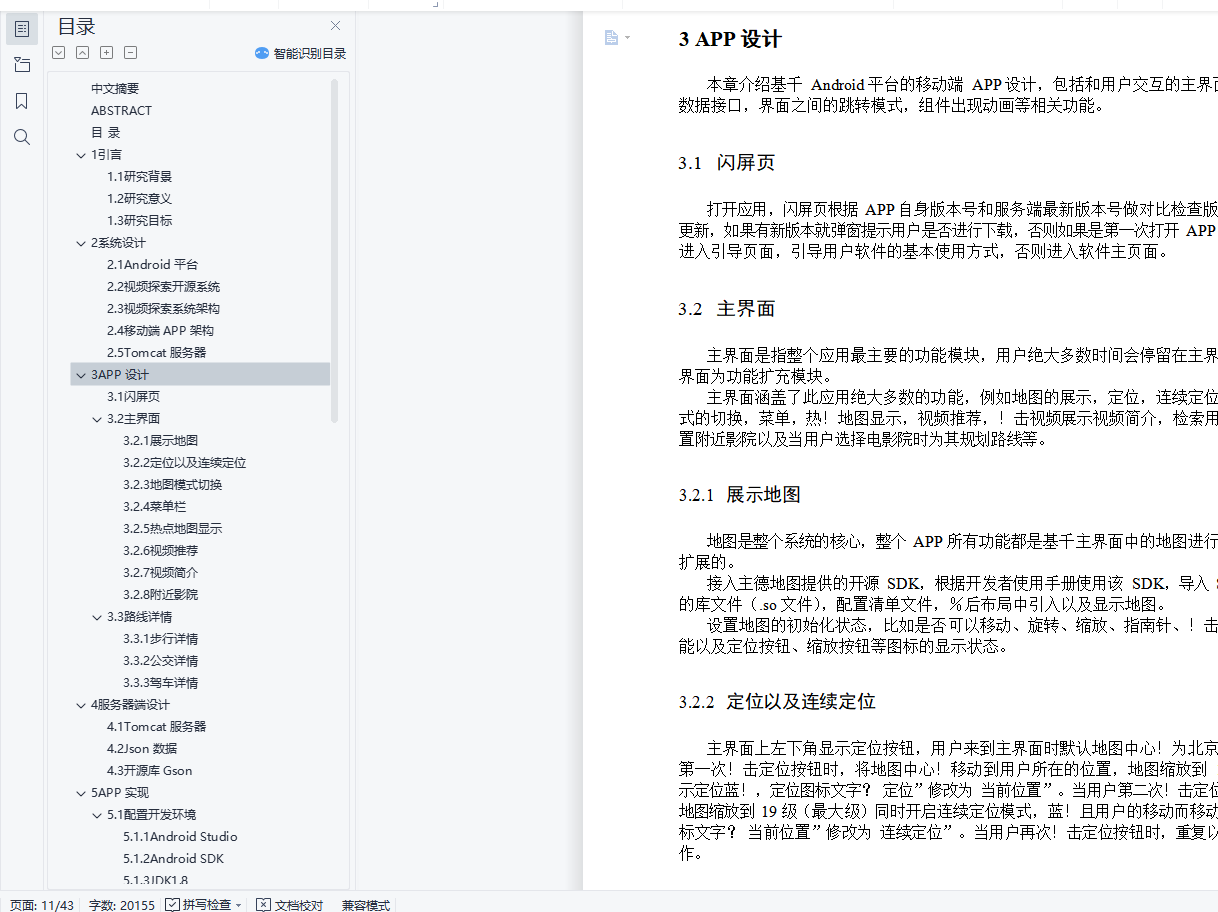Click the word count 字数: 20155
Image resolution: width=1218 pixels, height=912 pixels.
coord(122,904)
